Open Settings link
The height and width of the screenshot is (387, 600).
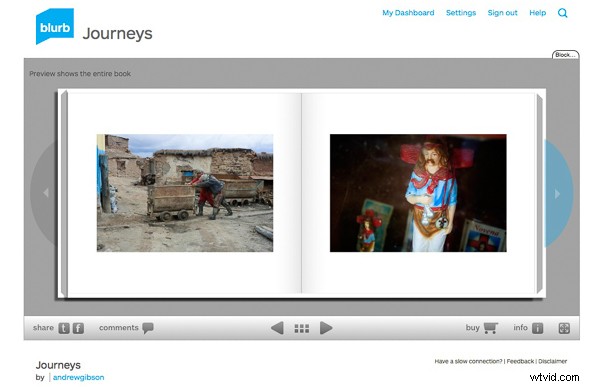[461, 13]
